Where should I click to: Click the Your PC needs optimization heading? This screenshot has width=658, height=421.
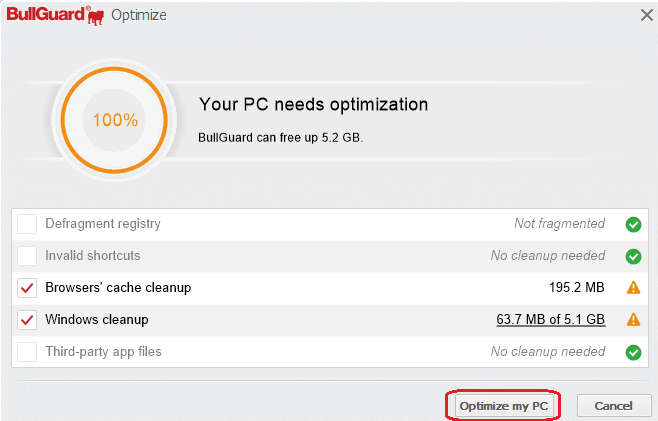coord(313,105)
